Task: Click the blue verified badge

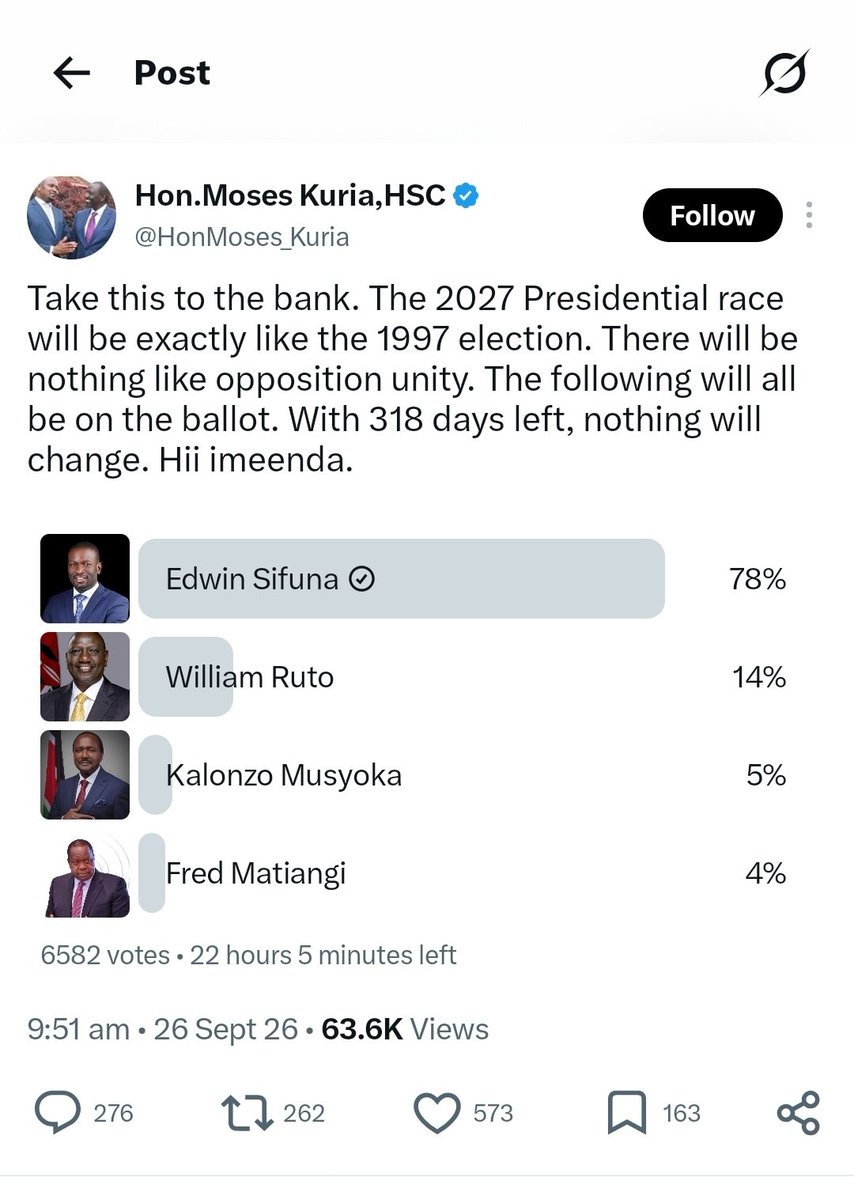Action: click(466, 195)
